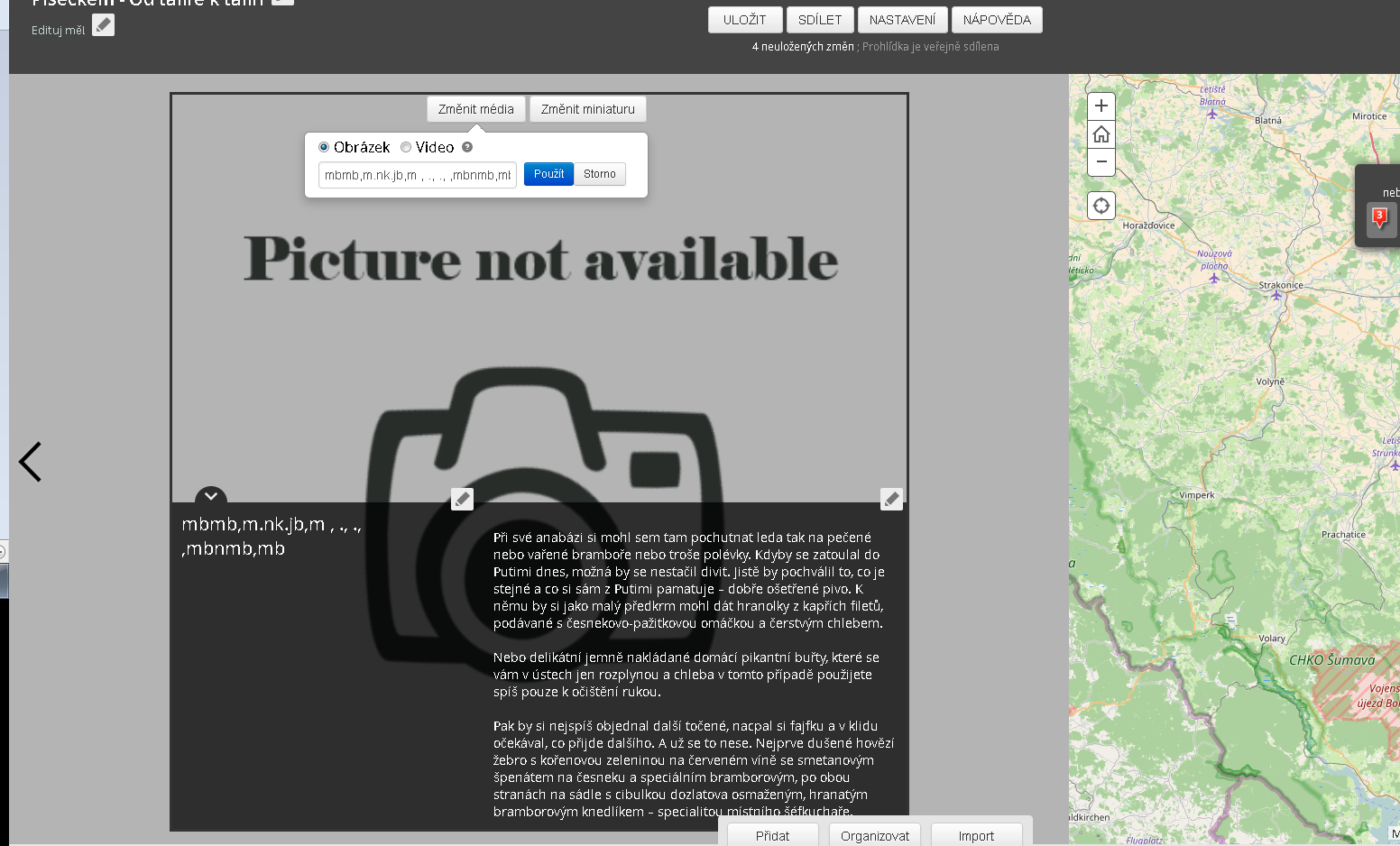Edit the description text with pencil icon

[x=891, y=499]
